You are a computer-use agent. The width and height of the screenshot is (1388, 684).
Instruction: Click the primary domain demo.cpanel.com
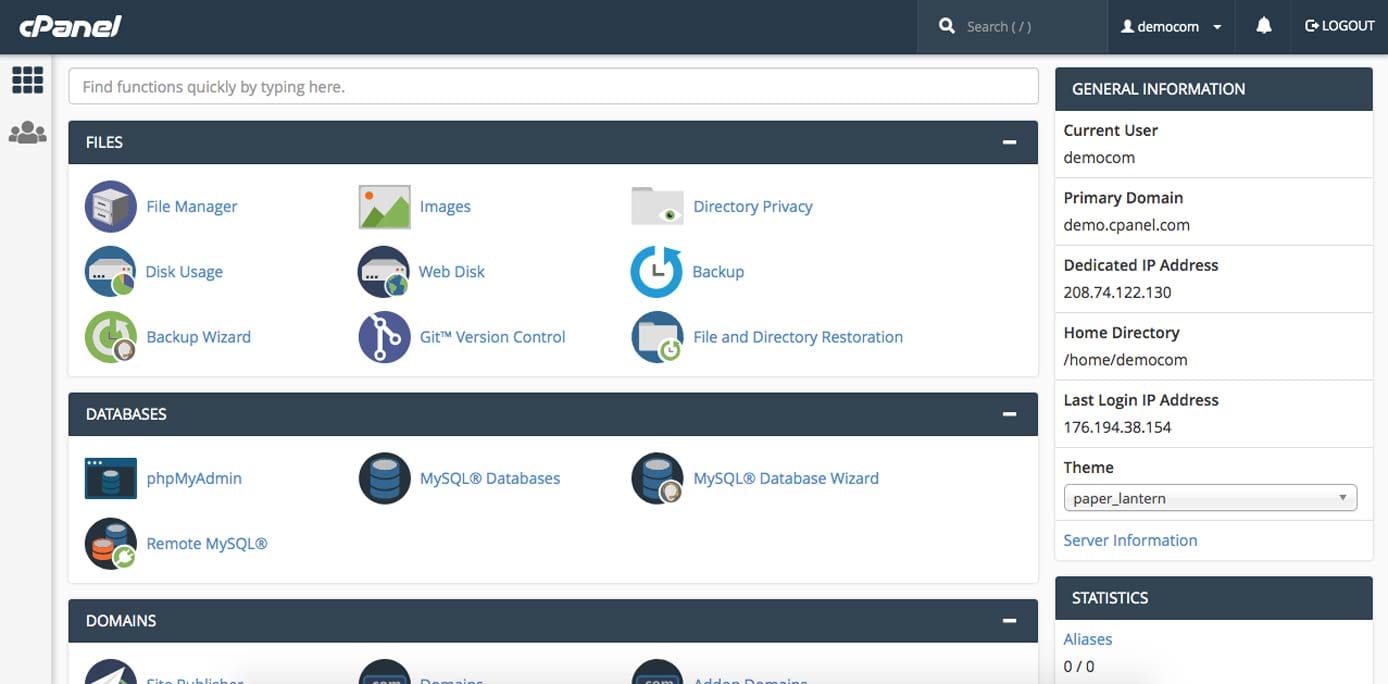click(1126, 225)
